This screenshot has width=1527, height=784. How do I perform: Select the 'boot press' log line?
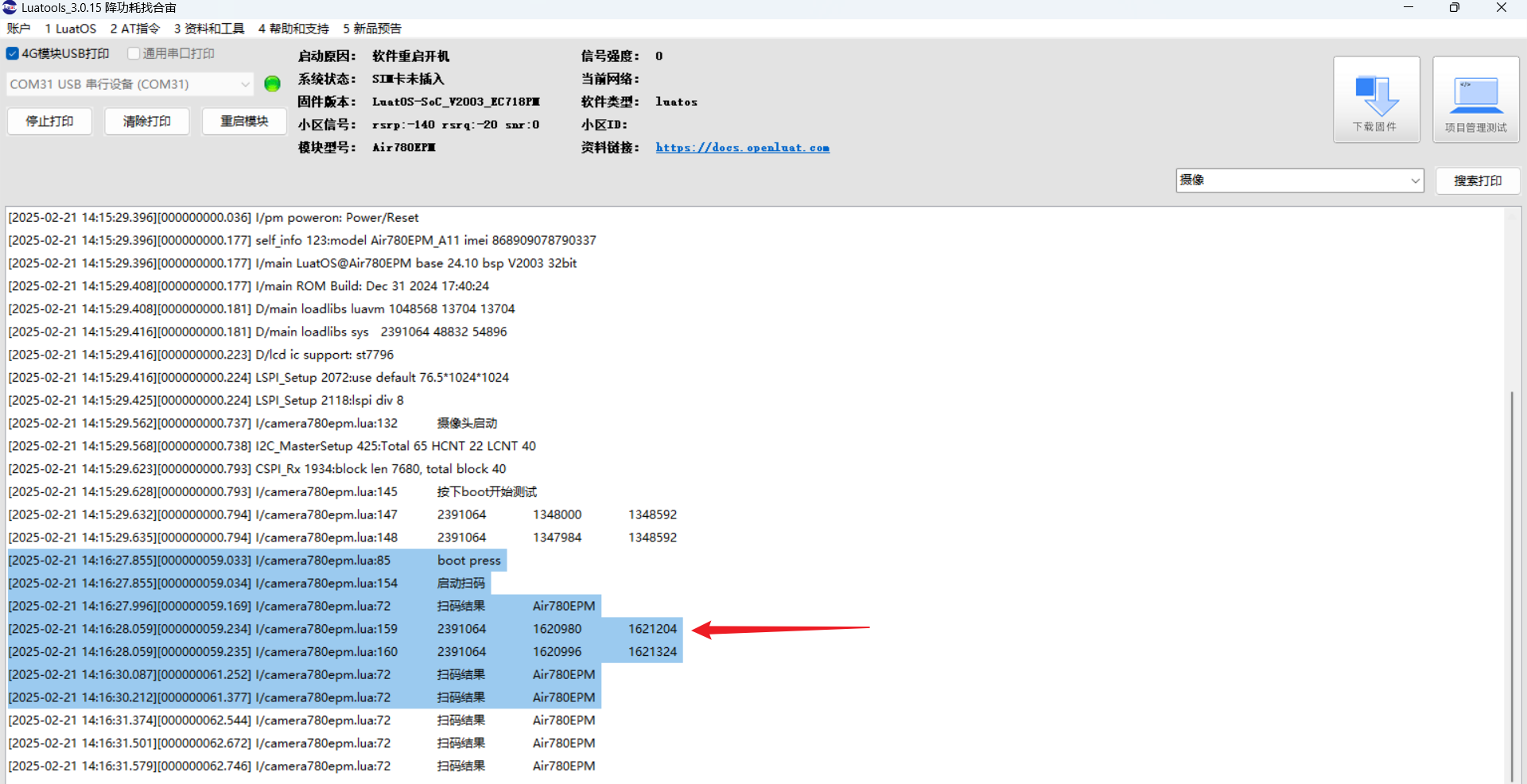[257, 560]
